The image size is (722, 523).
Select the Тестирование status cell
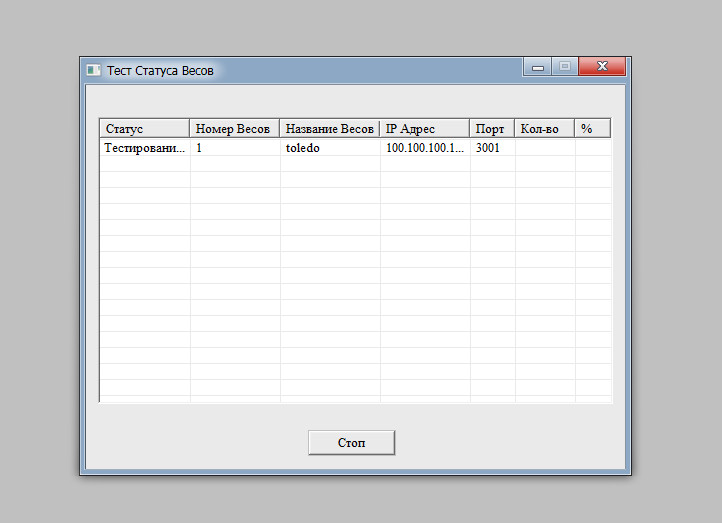145,148
